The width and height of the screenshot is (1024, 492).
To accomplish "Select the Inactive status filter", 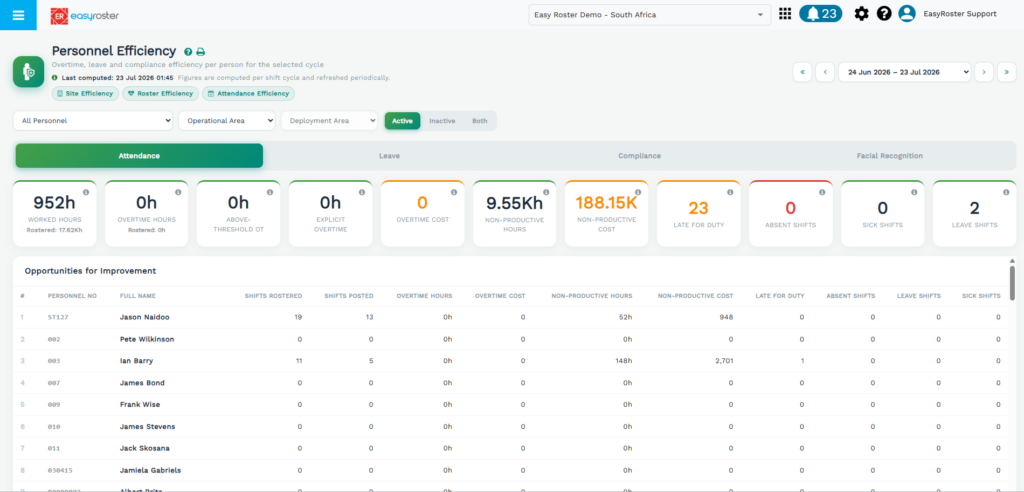I will tap(442, 121).
